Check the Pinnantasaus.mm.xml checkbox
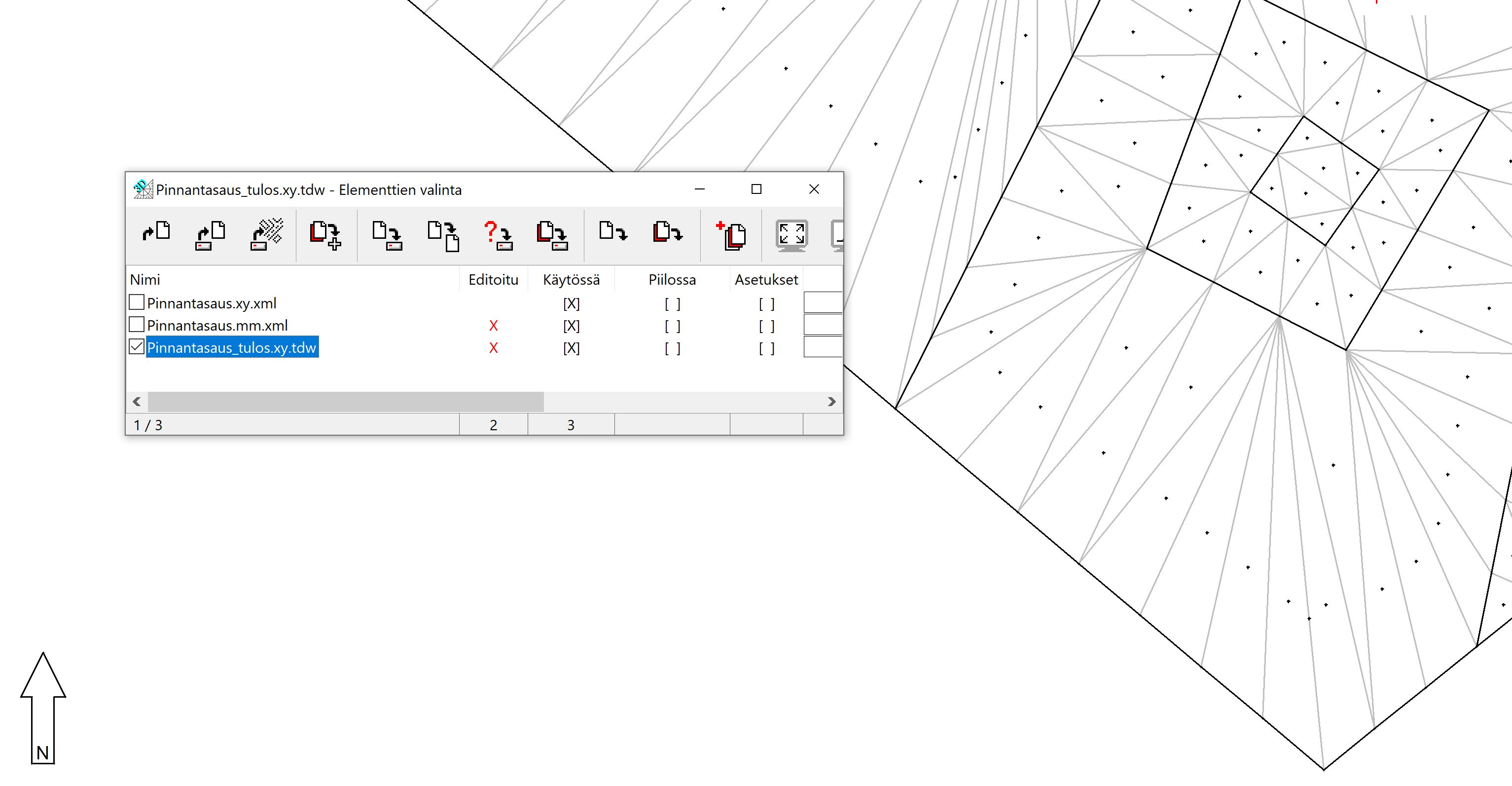The image size is (1512, 786). [136, 324]
